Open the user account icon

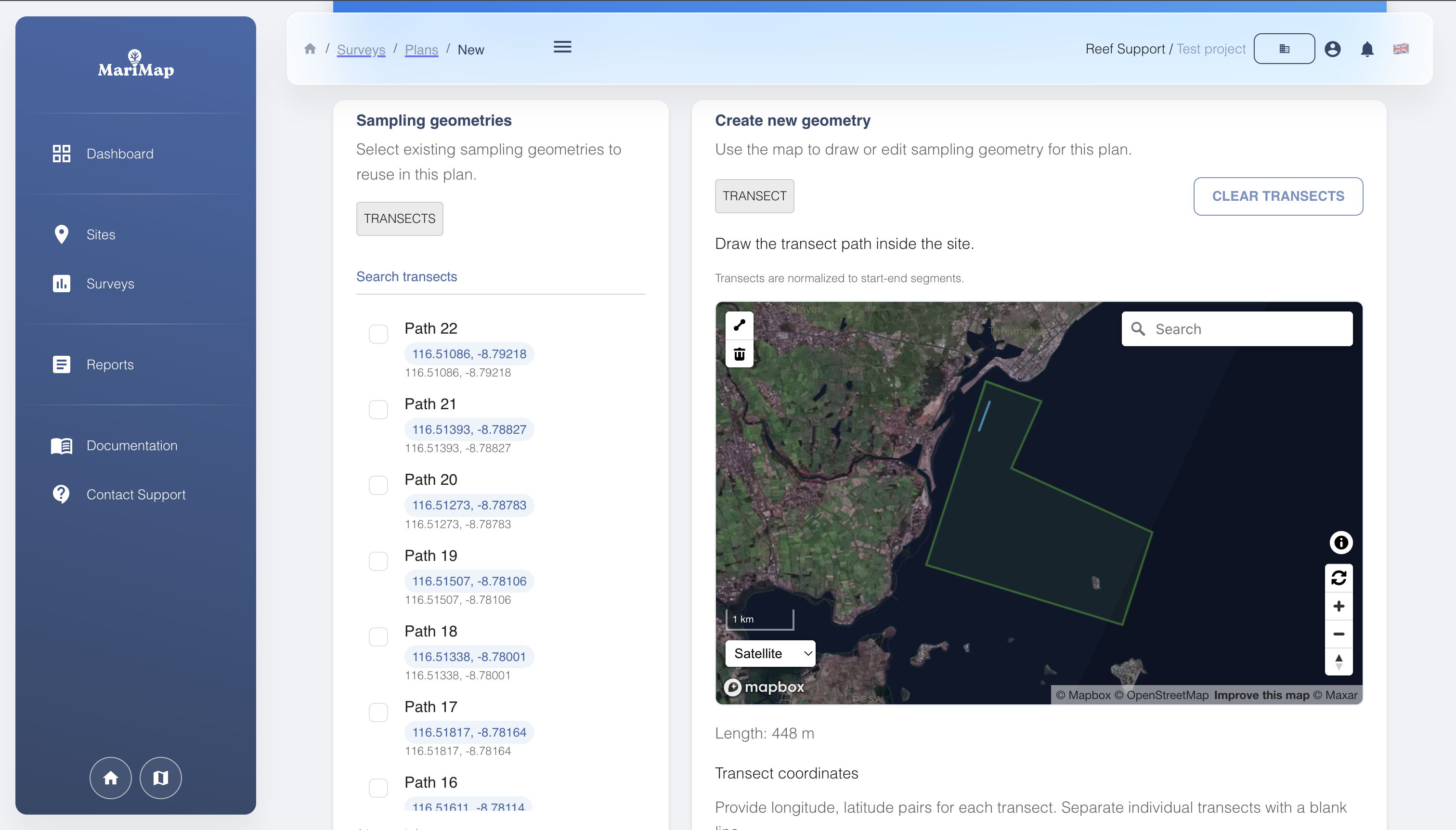(x=1332, y=49)
